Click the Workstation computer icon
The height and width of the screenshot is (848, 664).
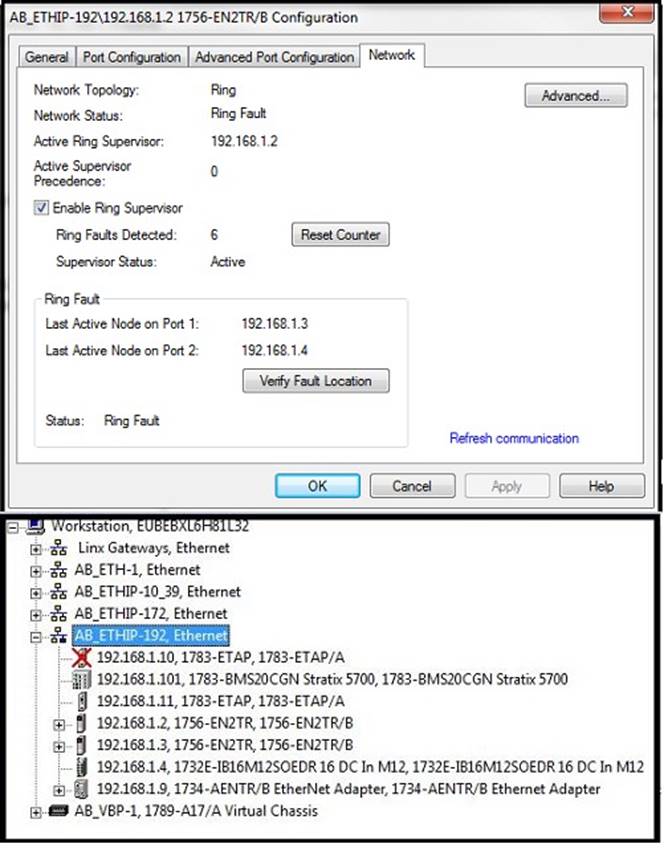pyautogui.click(x=35, y=525)
